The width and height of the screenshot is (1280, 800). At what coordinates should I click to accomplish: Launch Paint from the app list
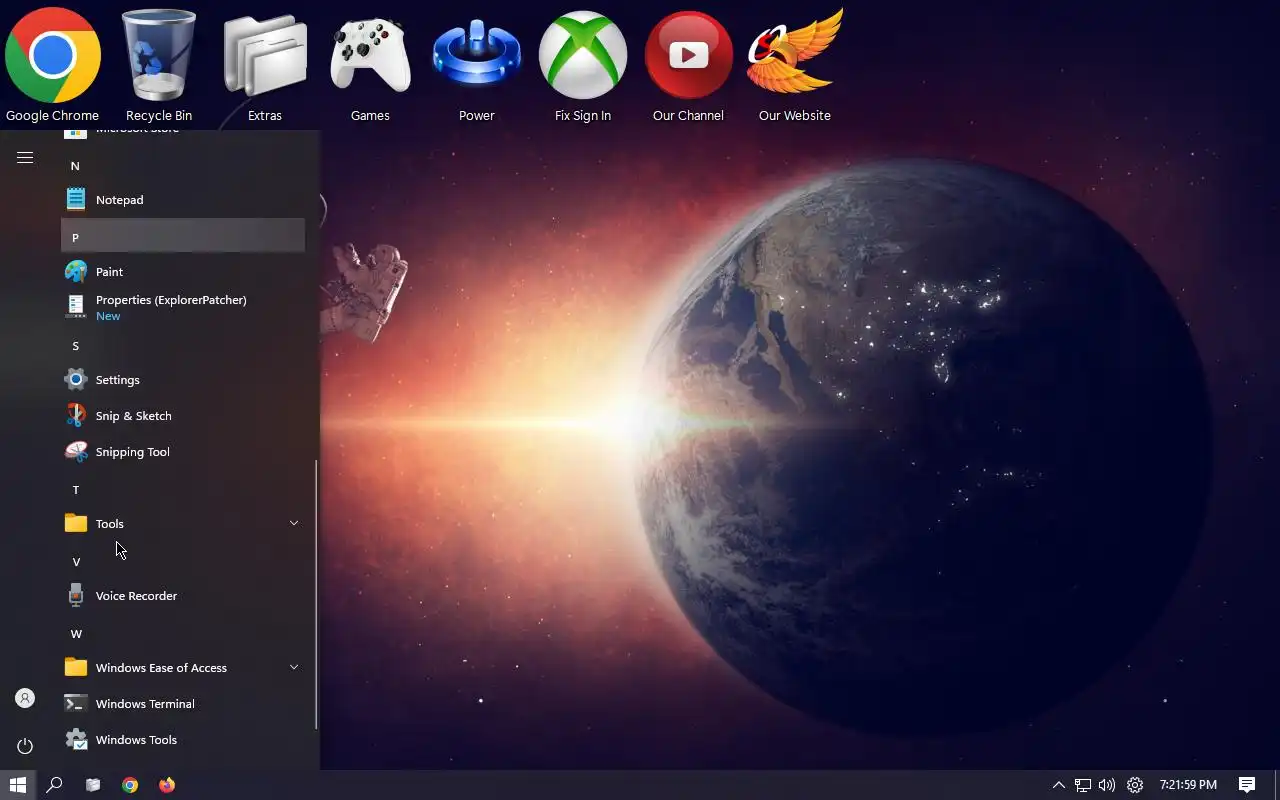[x=183, y=272]
